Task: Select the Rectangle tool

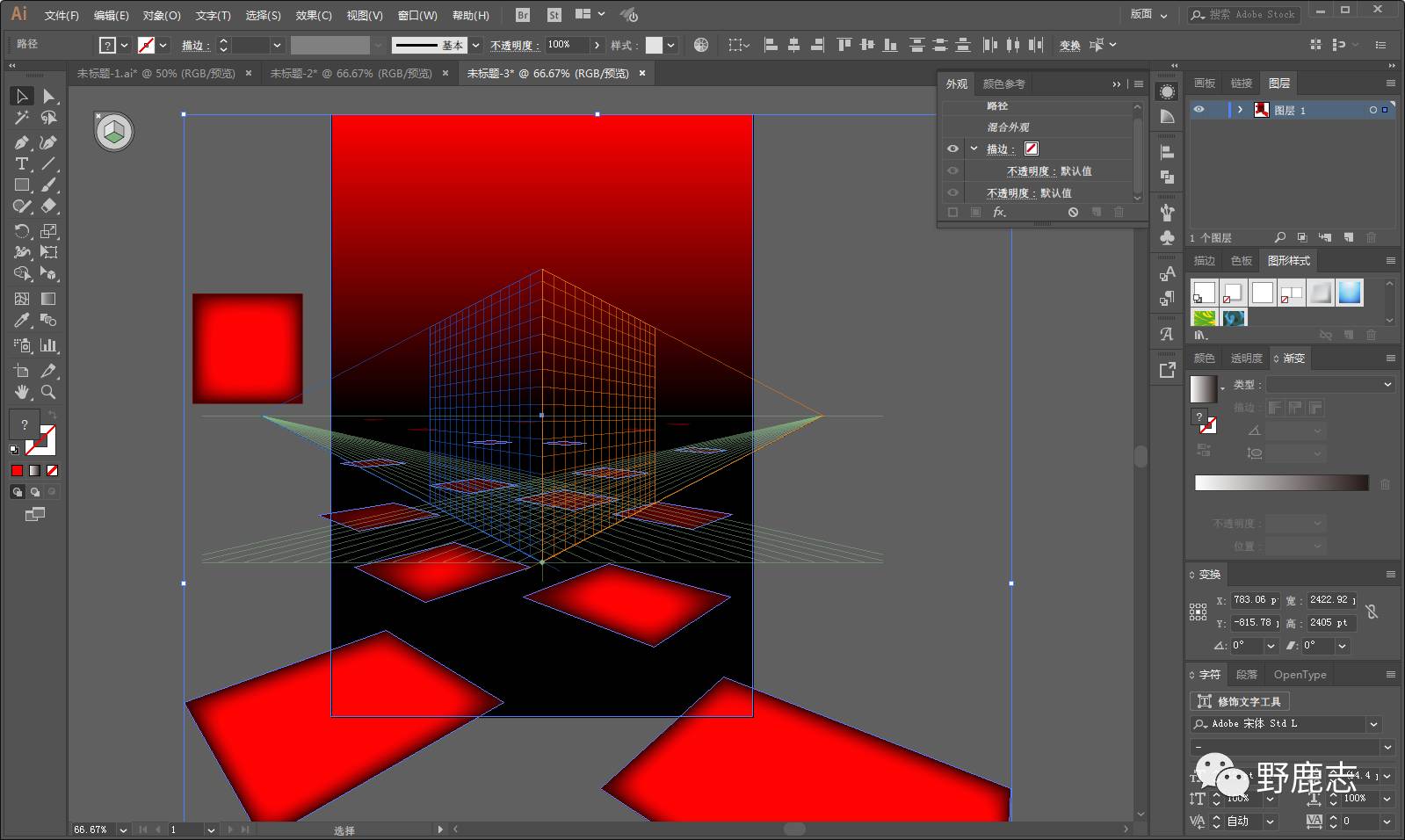Action: click(x=22, y=185)
